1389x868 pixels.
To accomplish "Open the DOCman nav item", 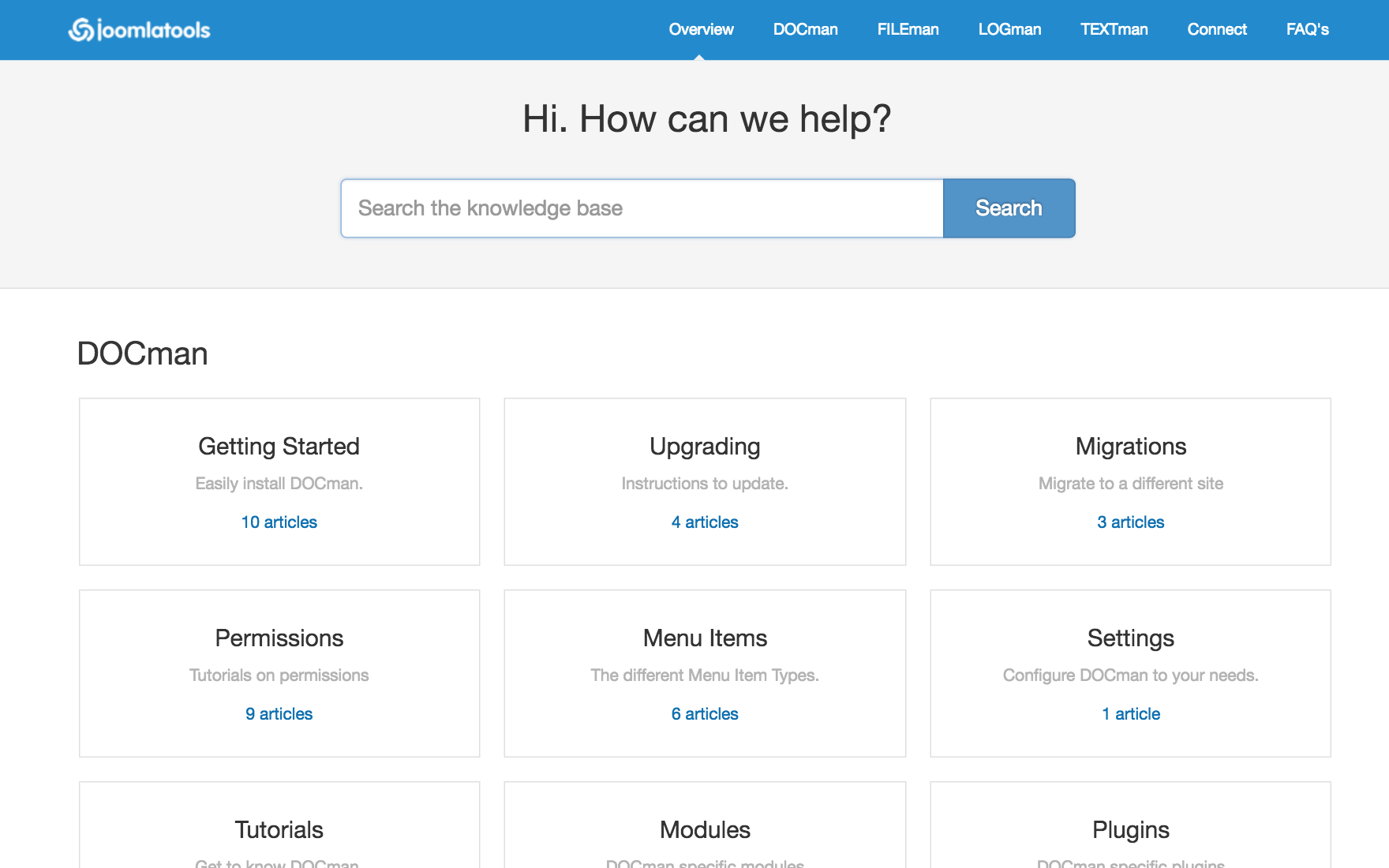I will 805,29.
